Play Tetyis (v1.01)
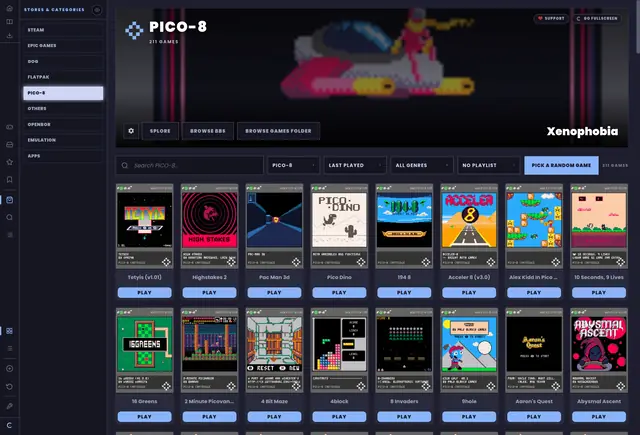 point(144,293)
